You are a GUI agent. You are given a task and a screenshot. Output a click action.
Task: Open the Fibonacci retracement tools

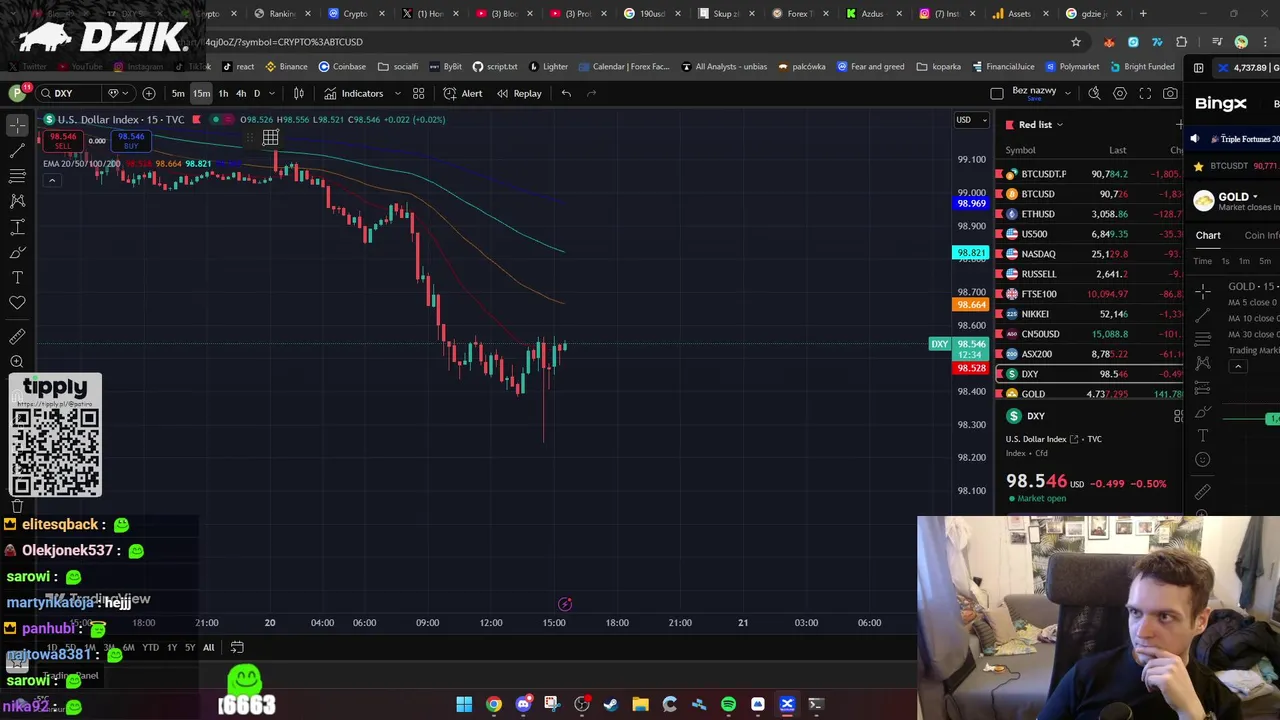(17, 176)
